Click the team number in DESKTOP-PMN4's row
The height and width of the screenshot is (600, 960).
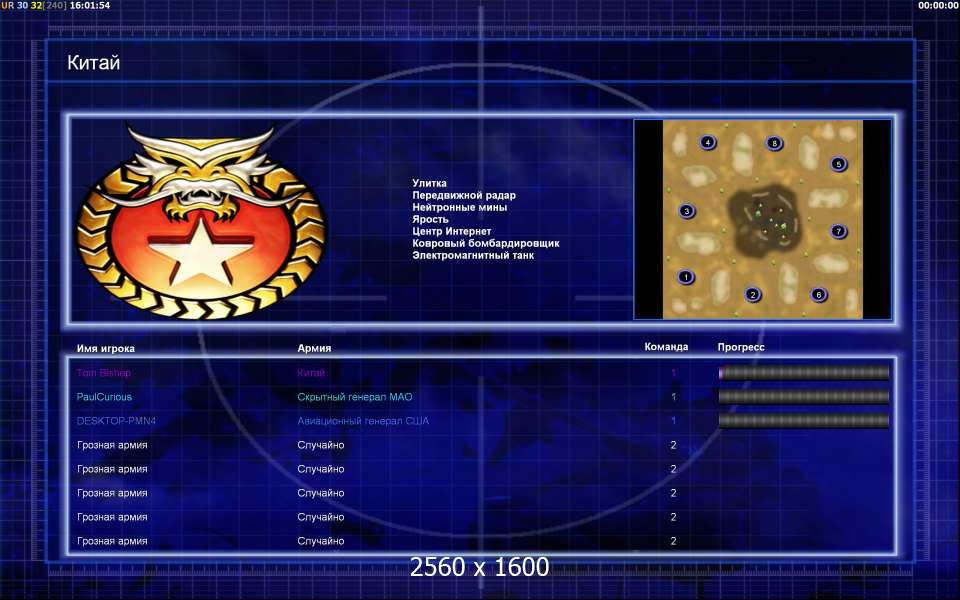click(673, 421)
